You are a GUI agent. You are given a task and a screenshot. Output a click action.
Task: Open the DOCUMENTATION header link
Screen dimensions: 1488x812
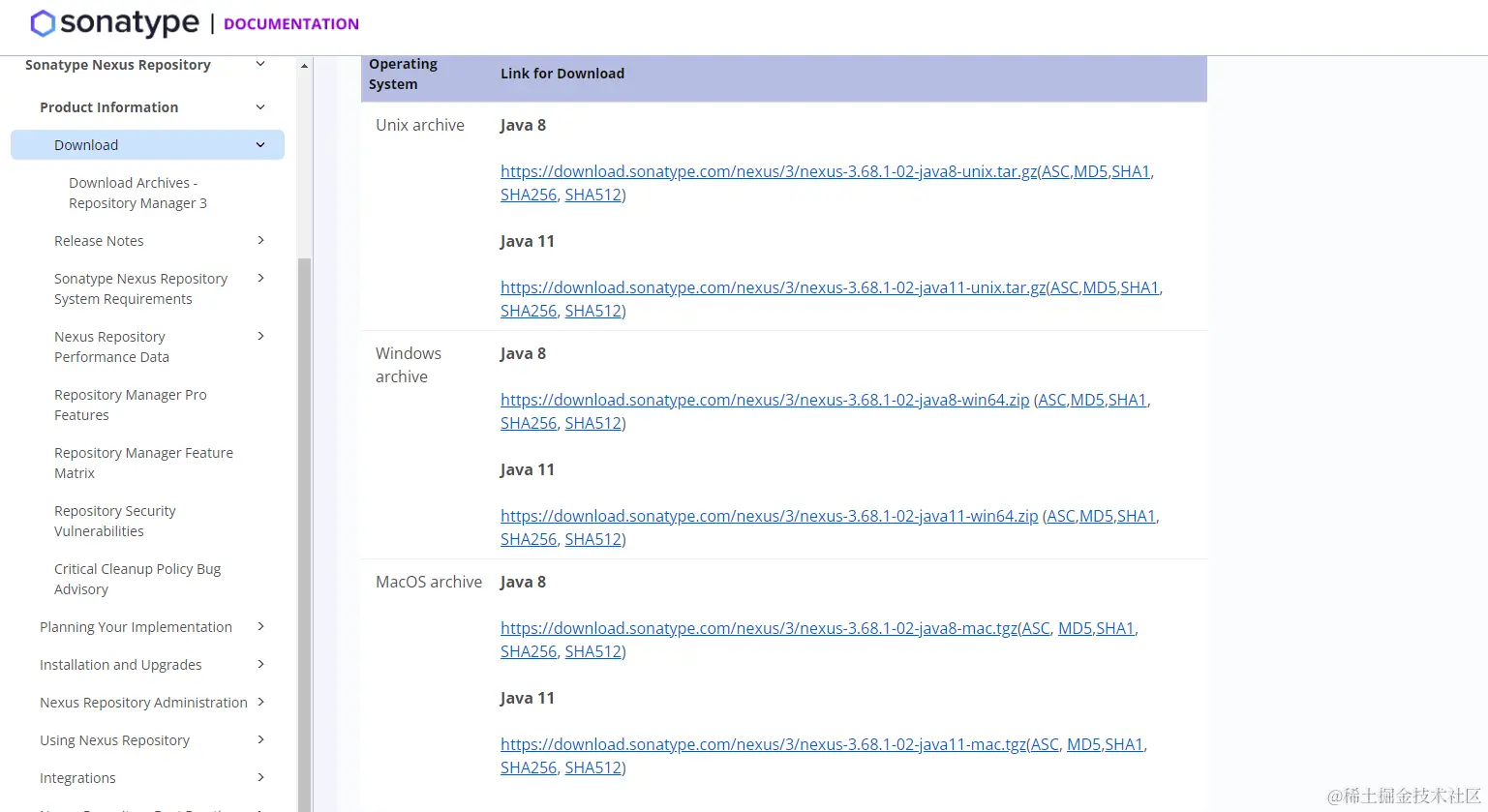click(x=291, y=24)
